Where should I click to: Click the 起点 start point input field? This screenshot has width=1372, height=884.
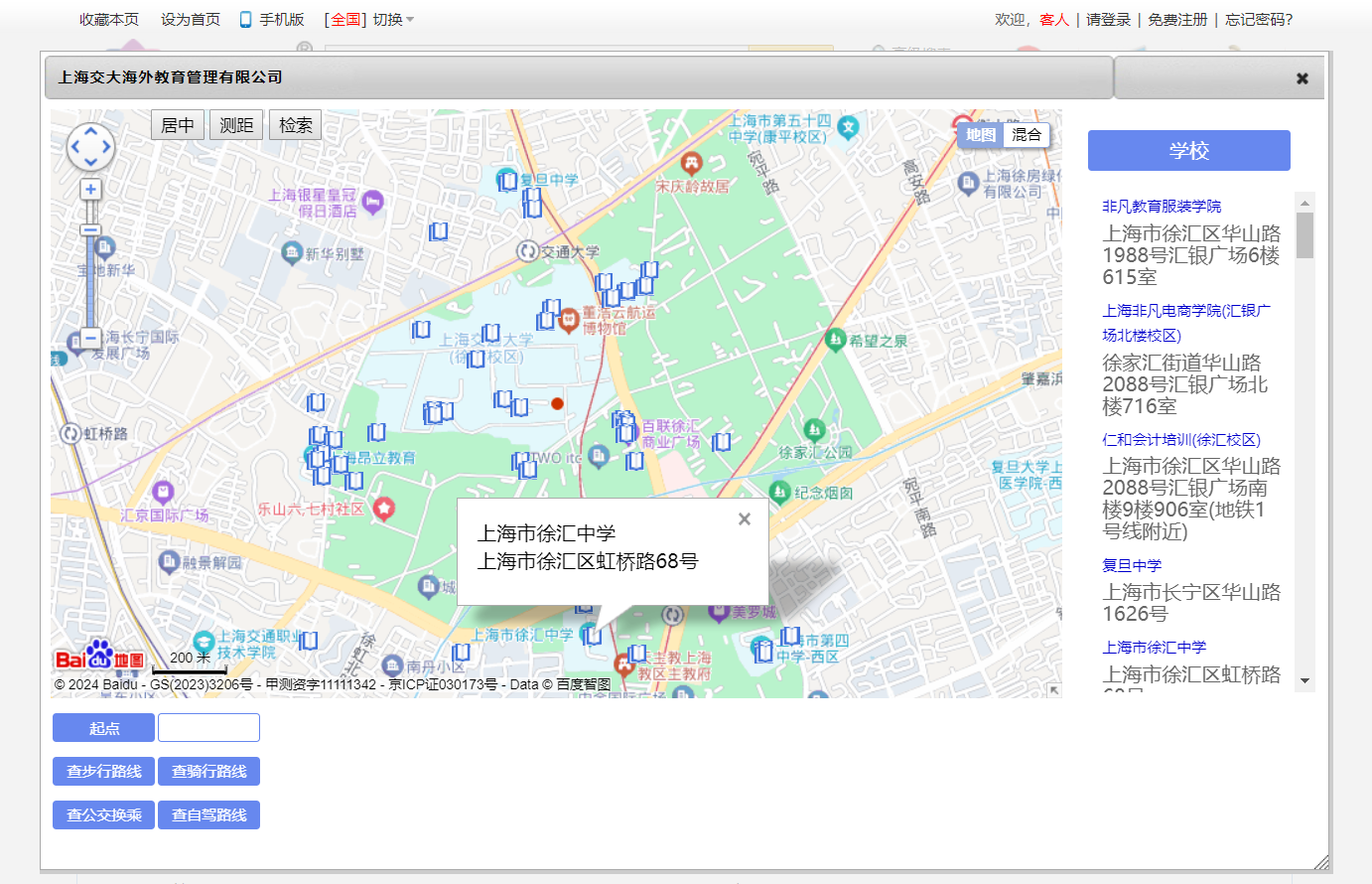[x=208, y=728]
